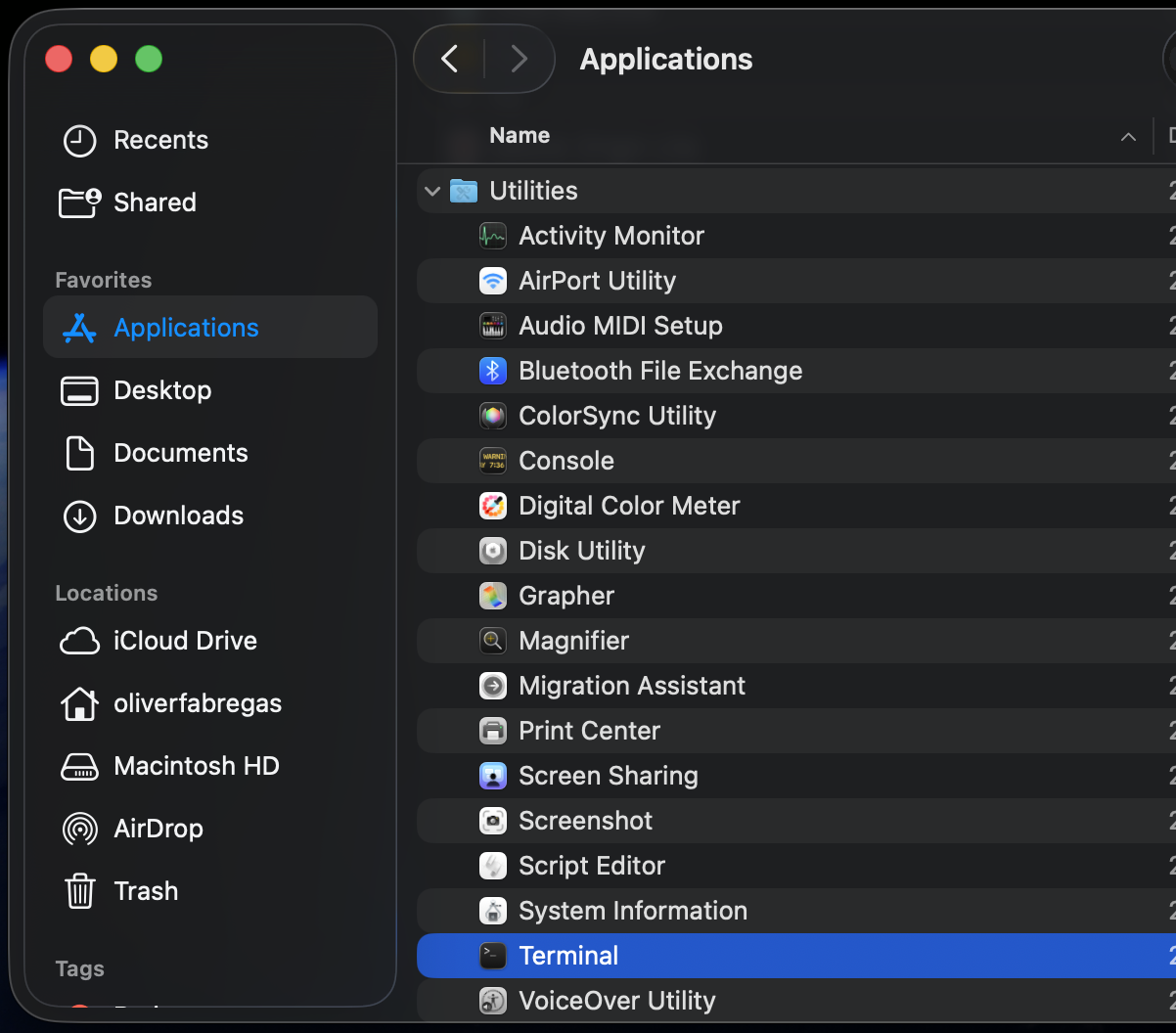Click the Recents clock icon in sidebar

(x=80, y=141)
